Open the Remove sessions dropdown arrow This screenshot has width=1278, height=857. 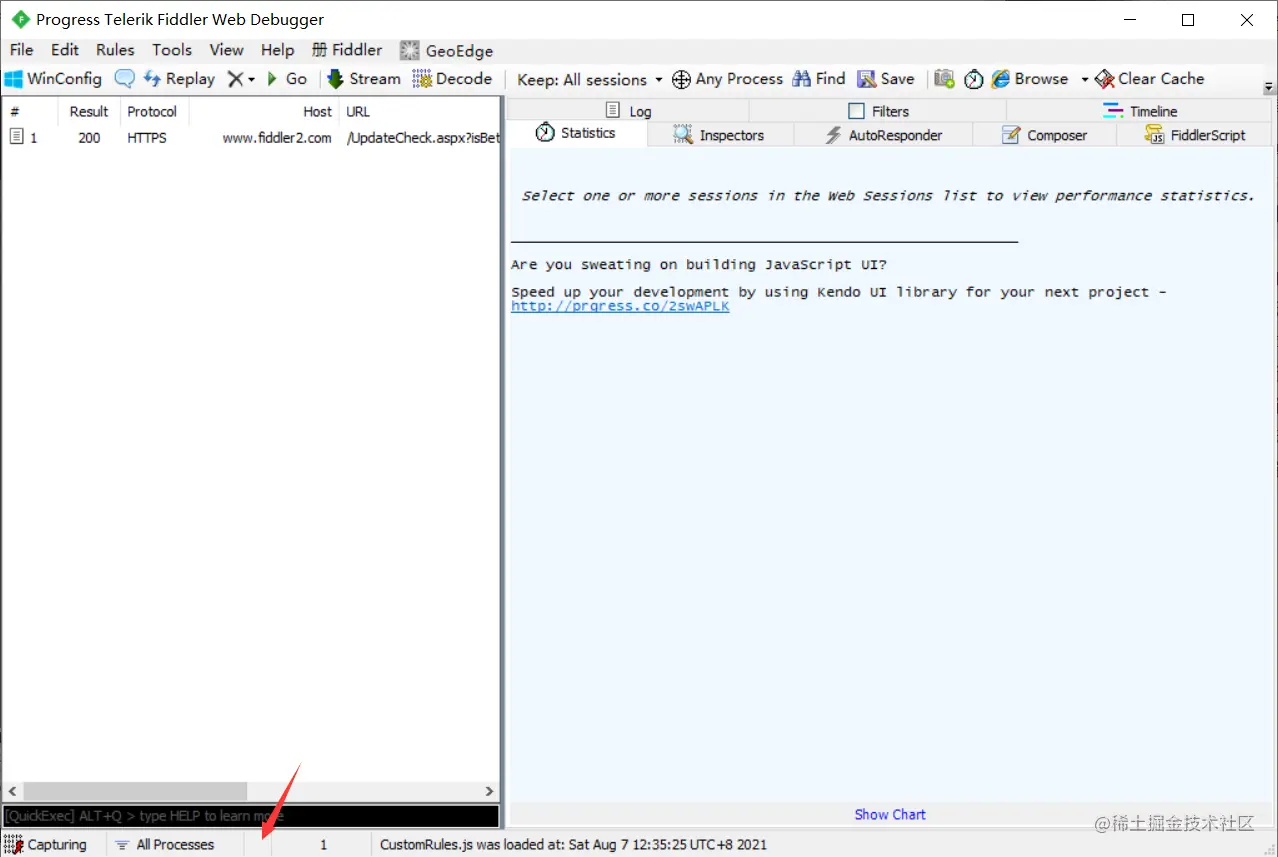251,79
